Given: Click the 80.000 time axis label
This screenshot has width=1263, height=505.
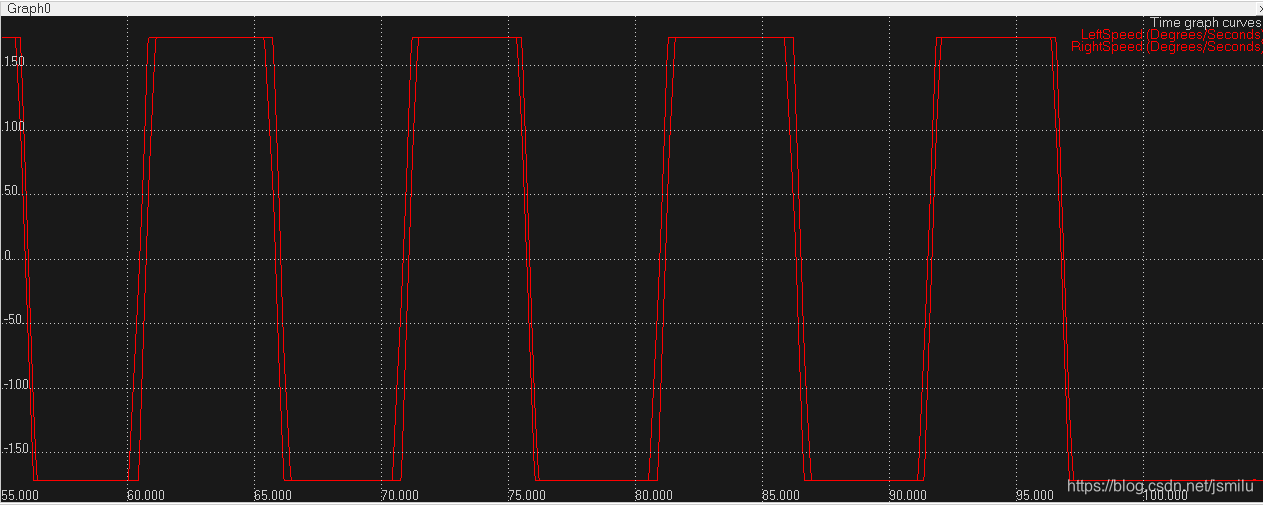Looking at the screenshot, I should [653, 495].
